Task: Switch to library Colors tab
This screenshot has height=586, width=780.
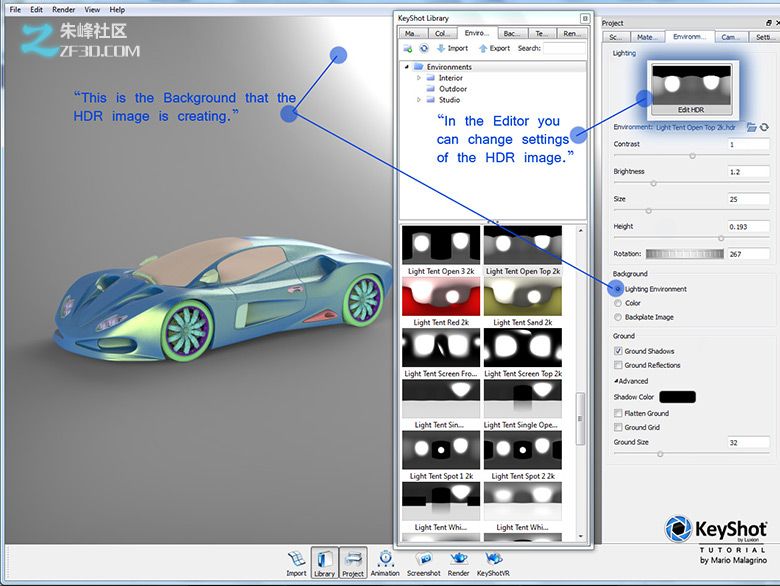Action: pos(442,34)
